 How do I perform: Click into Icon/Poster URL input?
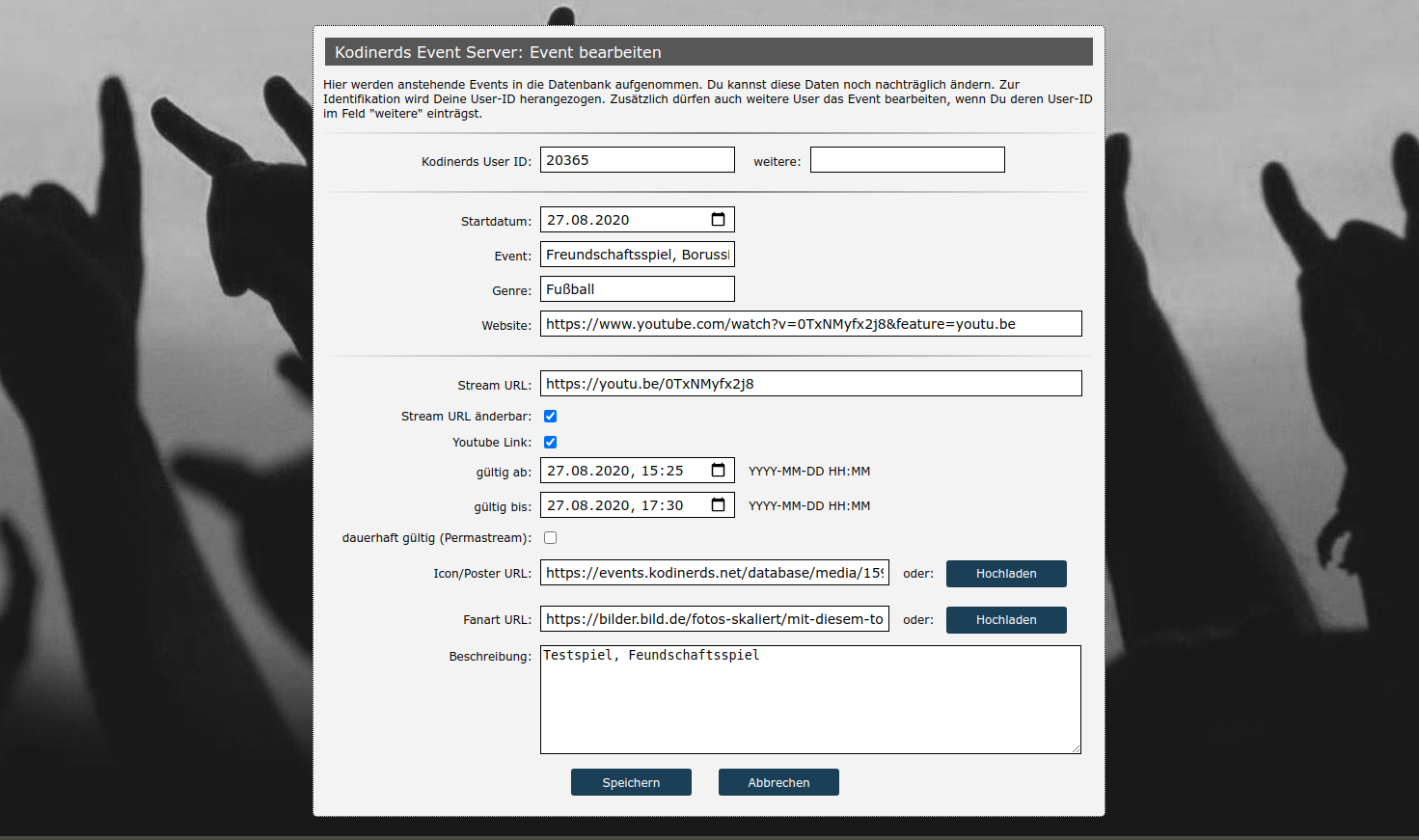pyautogui.click(x=715, y=573)
